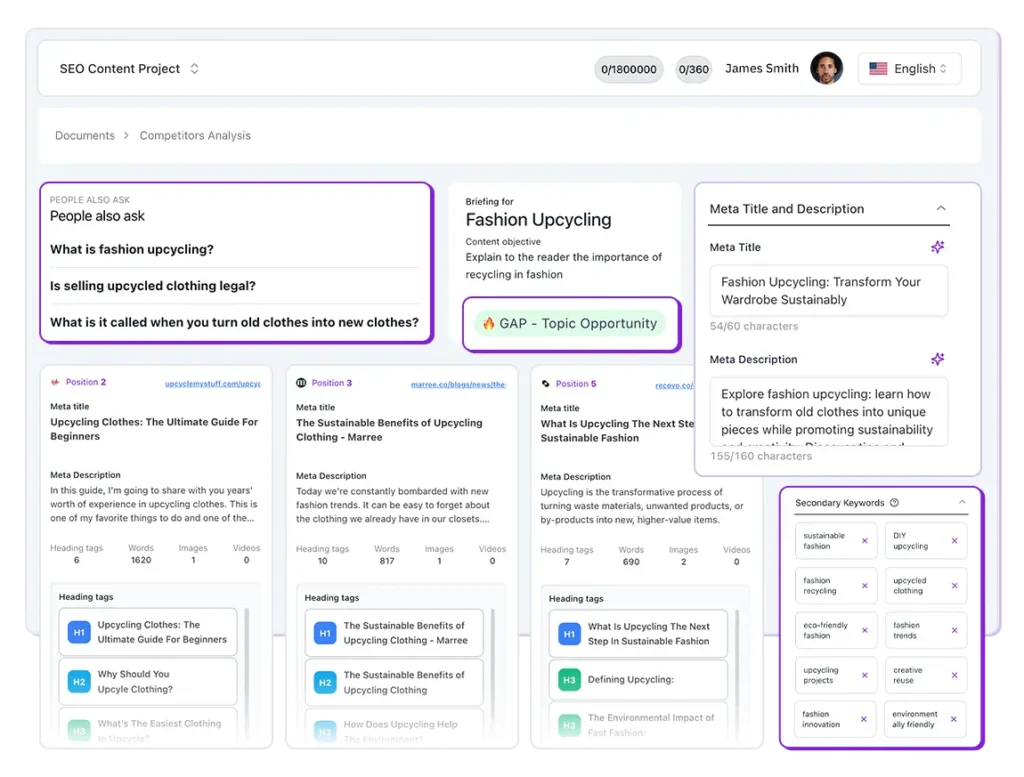Remove the 'DIY upcycling' keyword tag
Viewport: 1024px width, 777px height.
954,541
